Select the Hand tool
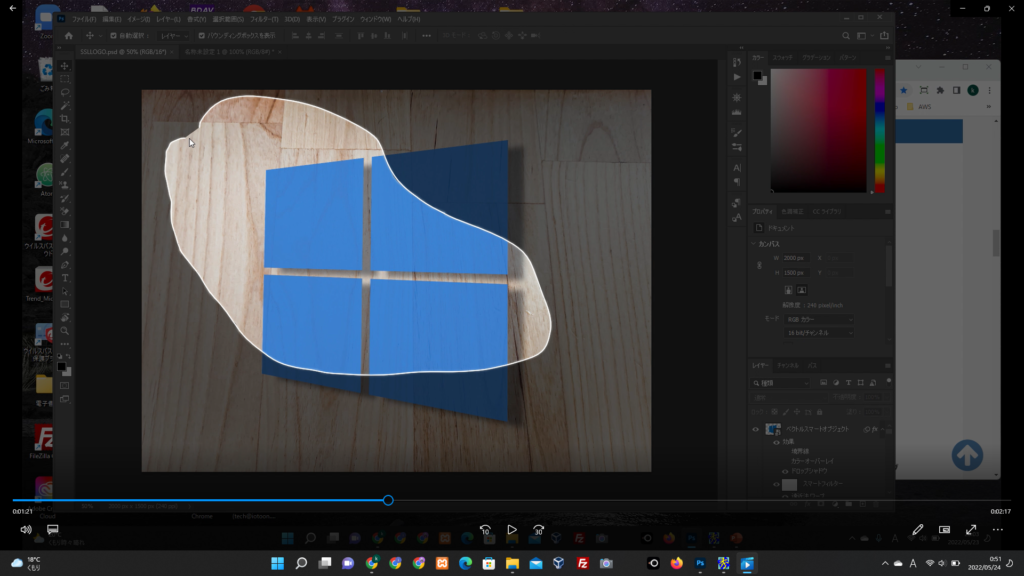This screenshot has height=576, width=1024. (x=65, y=317)
